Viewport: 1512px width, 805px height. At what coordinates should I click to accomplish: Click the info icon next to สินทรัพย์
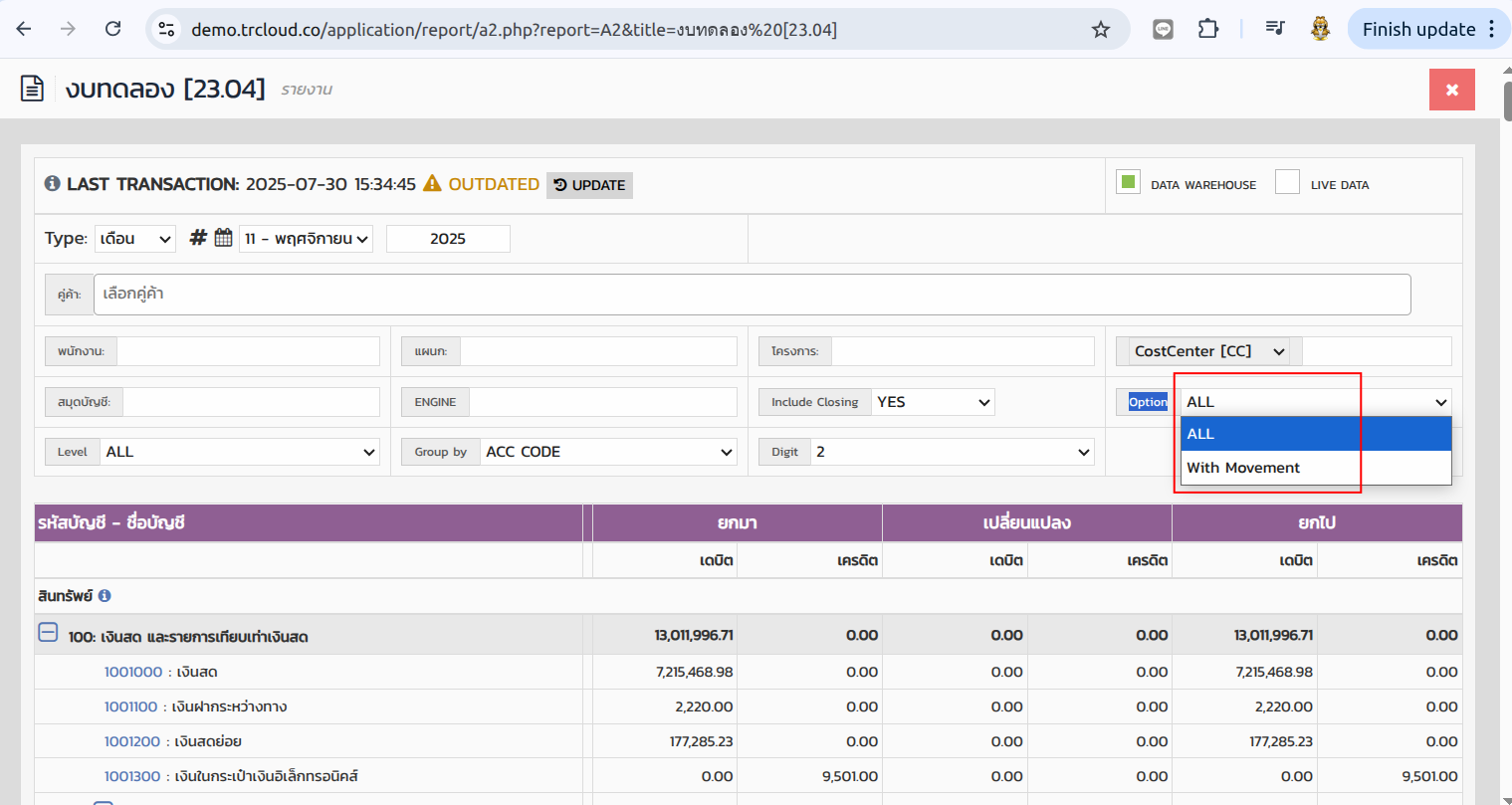pos(105,596)
